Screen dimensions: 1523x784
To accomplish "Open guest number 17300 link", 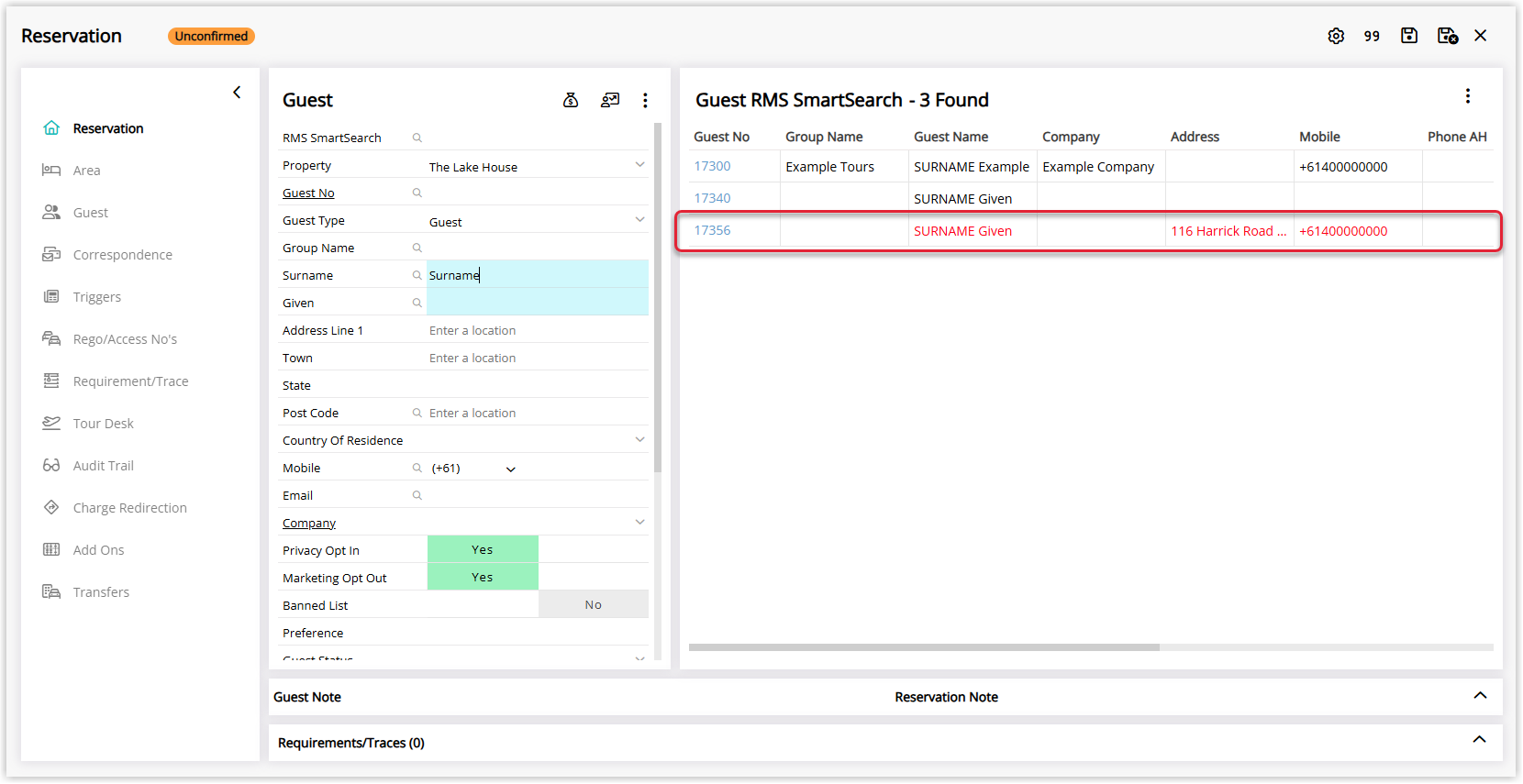I will click(x=712, y=166).
